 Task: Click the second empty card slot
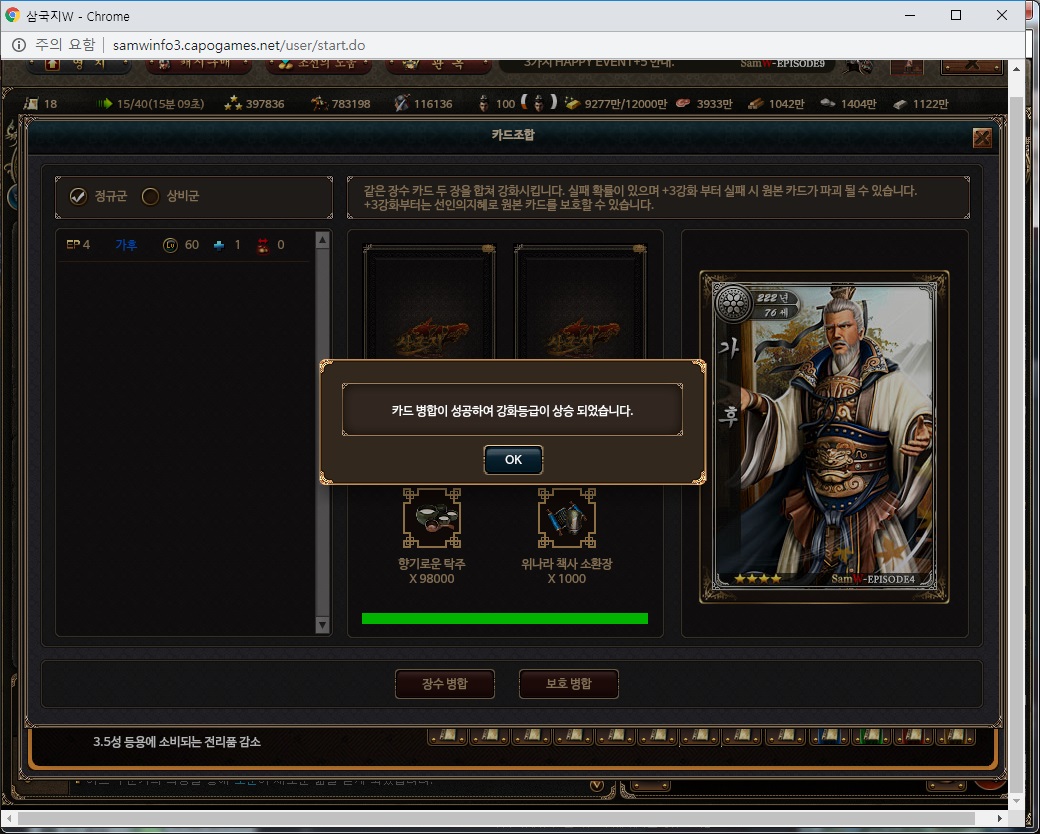(580, 302)
